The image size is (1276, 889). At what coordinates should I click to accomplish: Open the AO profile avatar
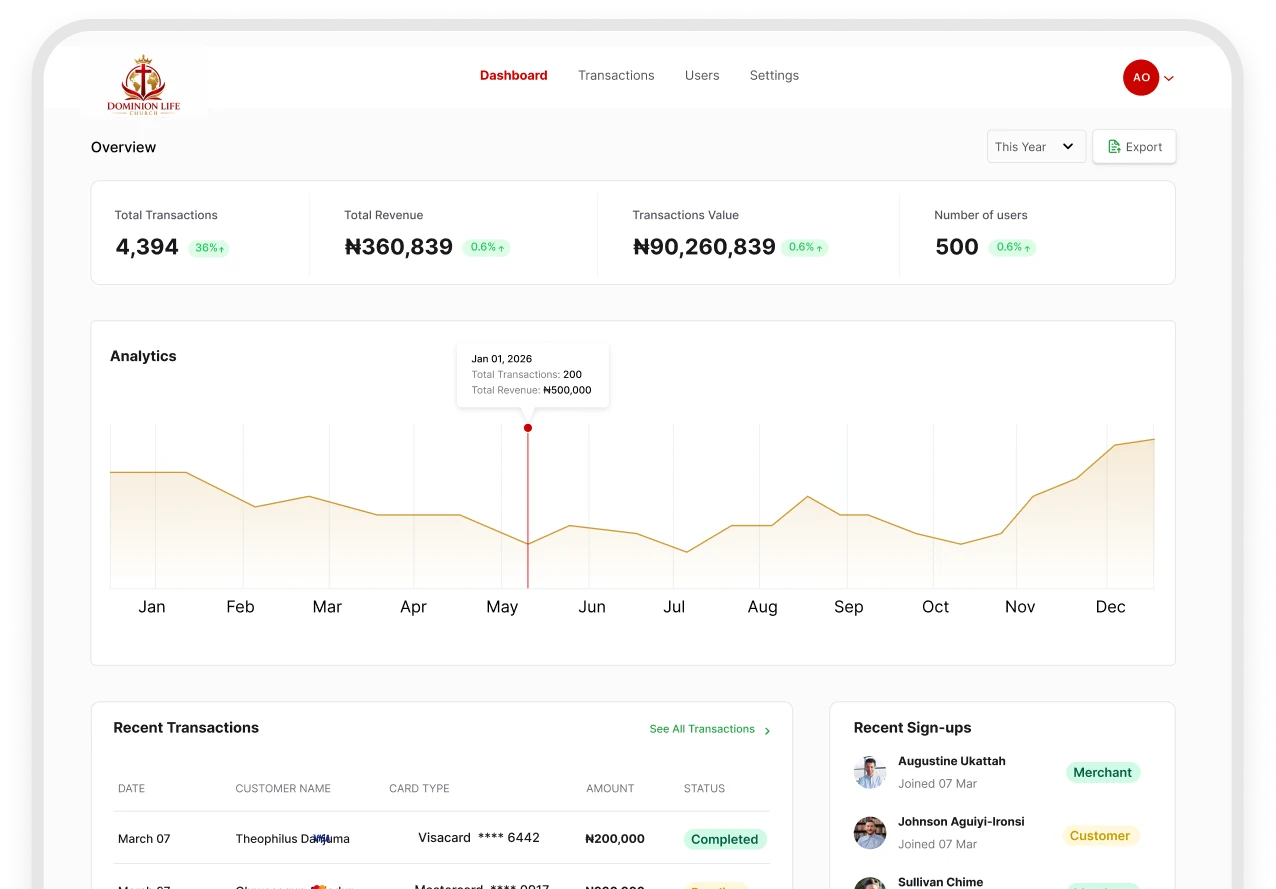tap(1141, 77)
